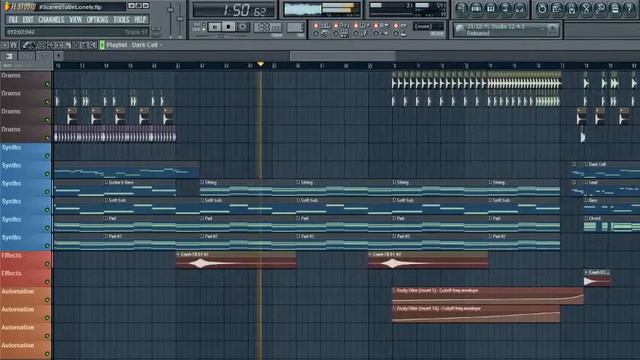Click the news panel globe icon
The image size is (640, 360).
[460, 29]
